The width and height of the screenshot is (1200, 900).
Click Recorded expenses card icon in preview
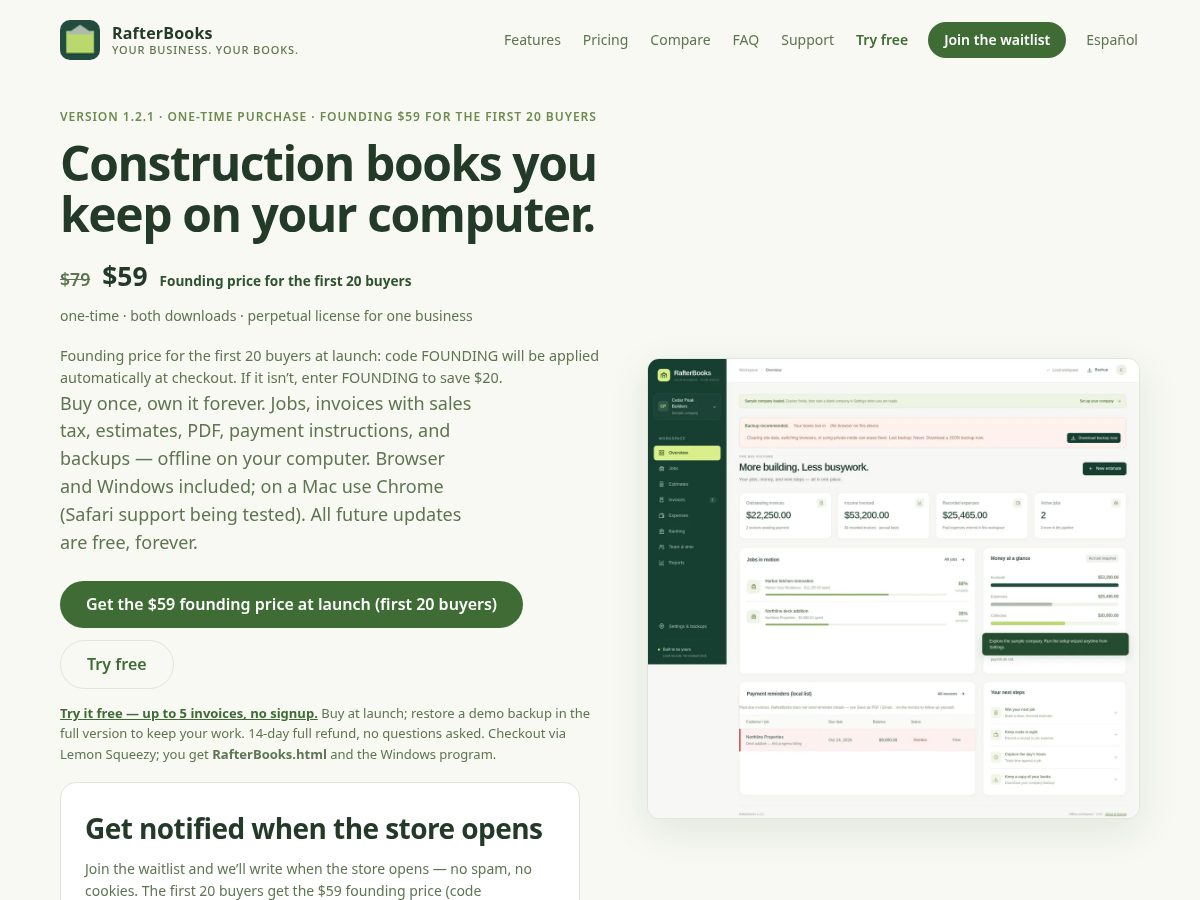click(x=1018, y=503)
